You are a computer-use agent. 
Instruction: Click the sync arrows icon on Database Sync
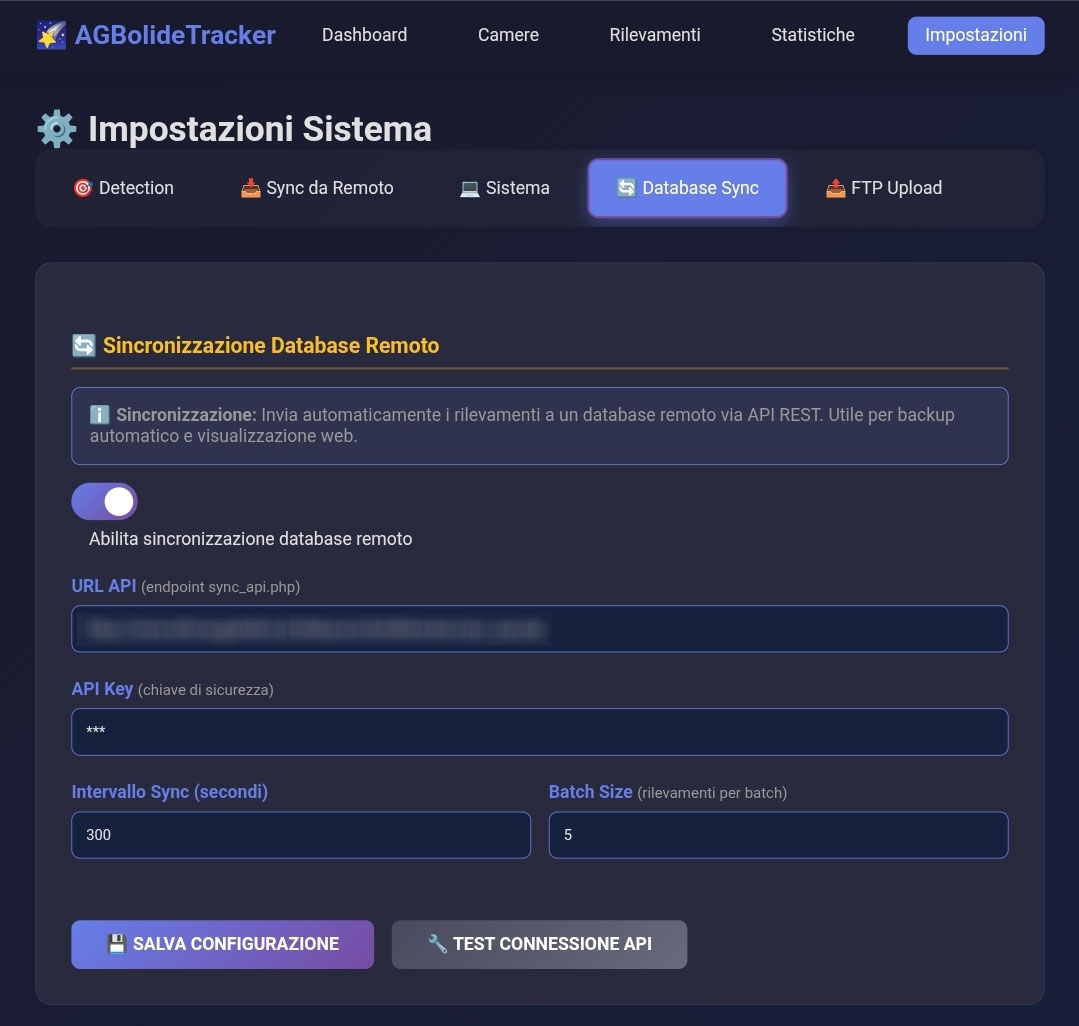[626, 188]
